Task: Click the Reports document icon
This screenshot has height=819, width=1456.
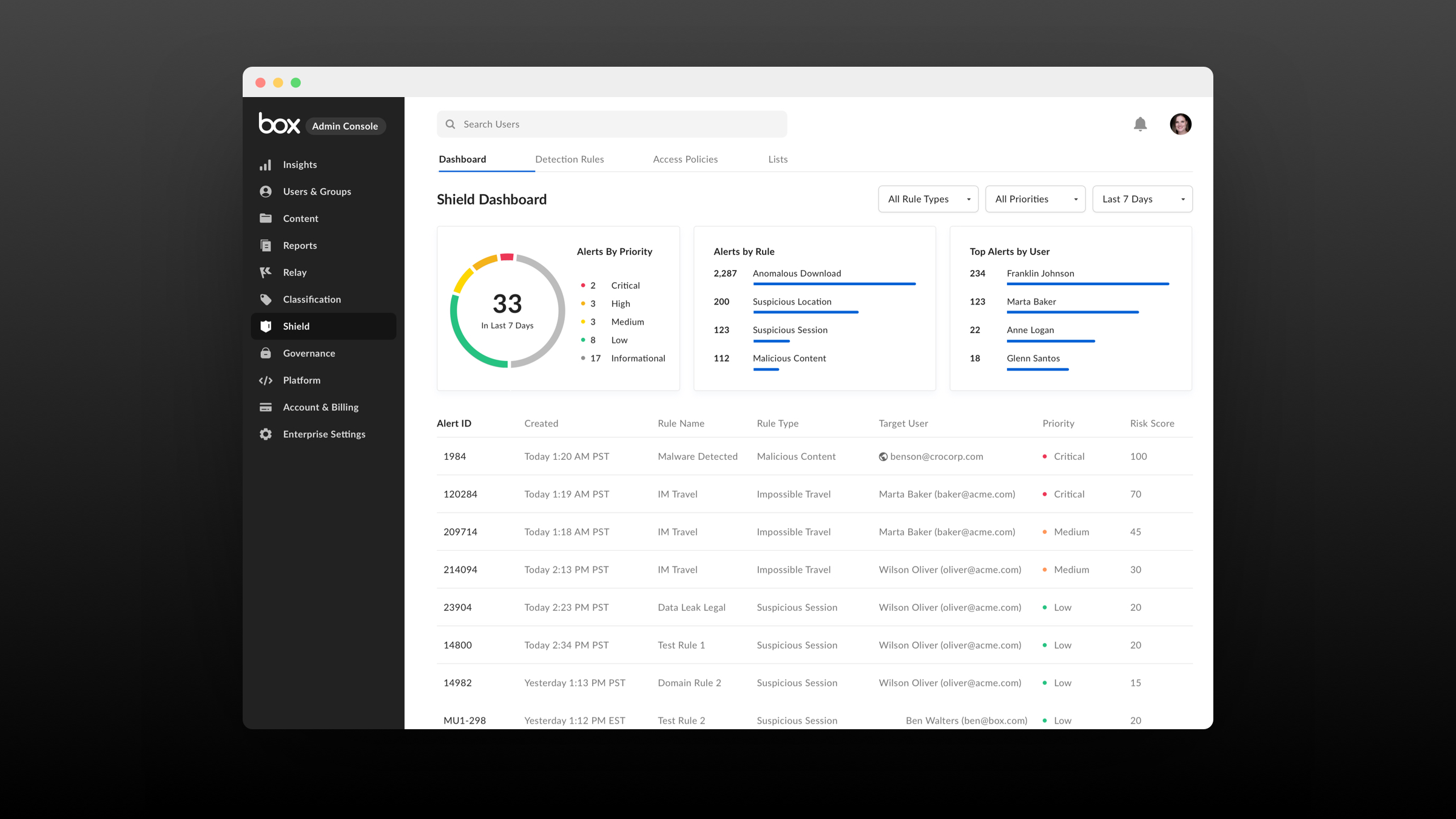Action: click(x=266, y=246)
